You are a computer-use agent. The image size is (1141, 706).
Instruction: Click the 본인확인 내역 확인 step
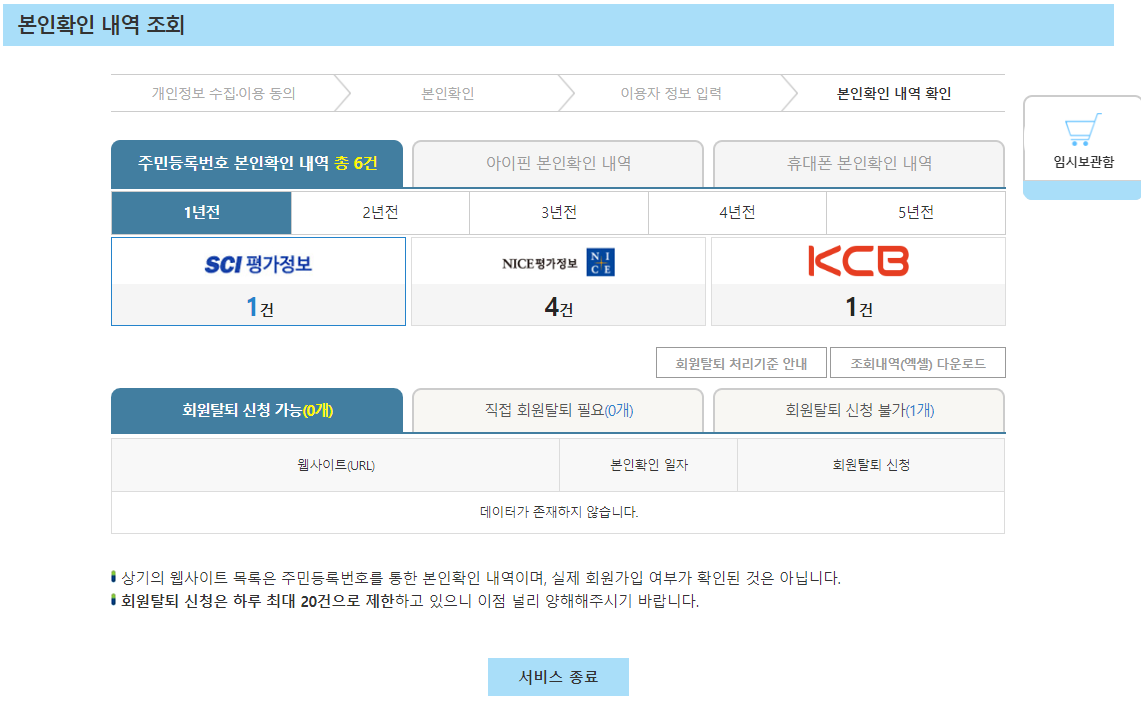pos(894,93)
